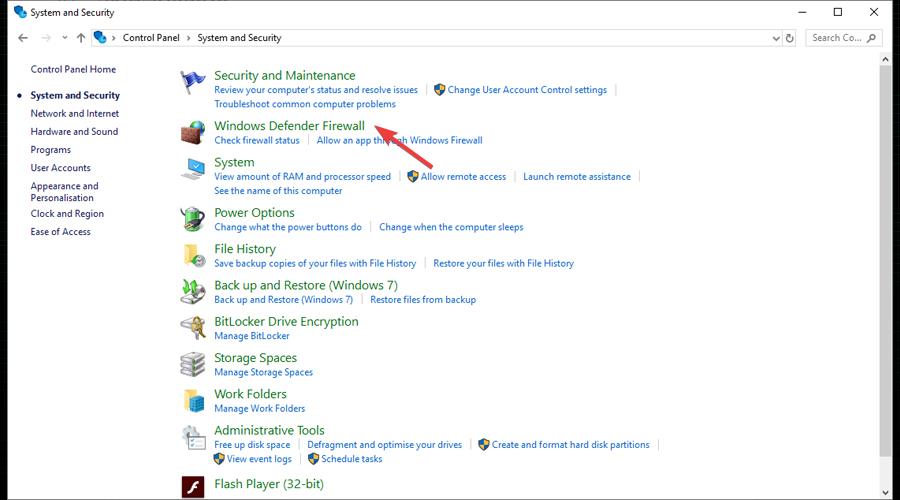Open the address bar history dropdown
The width and height of the screenshot is (900, 500).
(776, 38)
